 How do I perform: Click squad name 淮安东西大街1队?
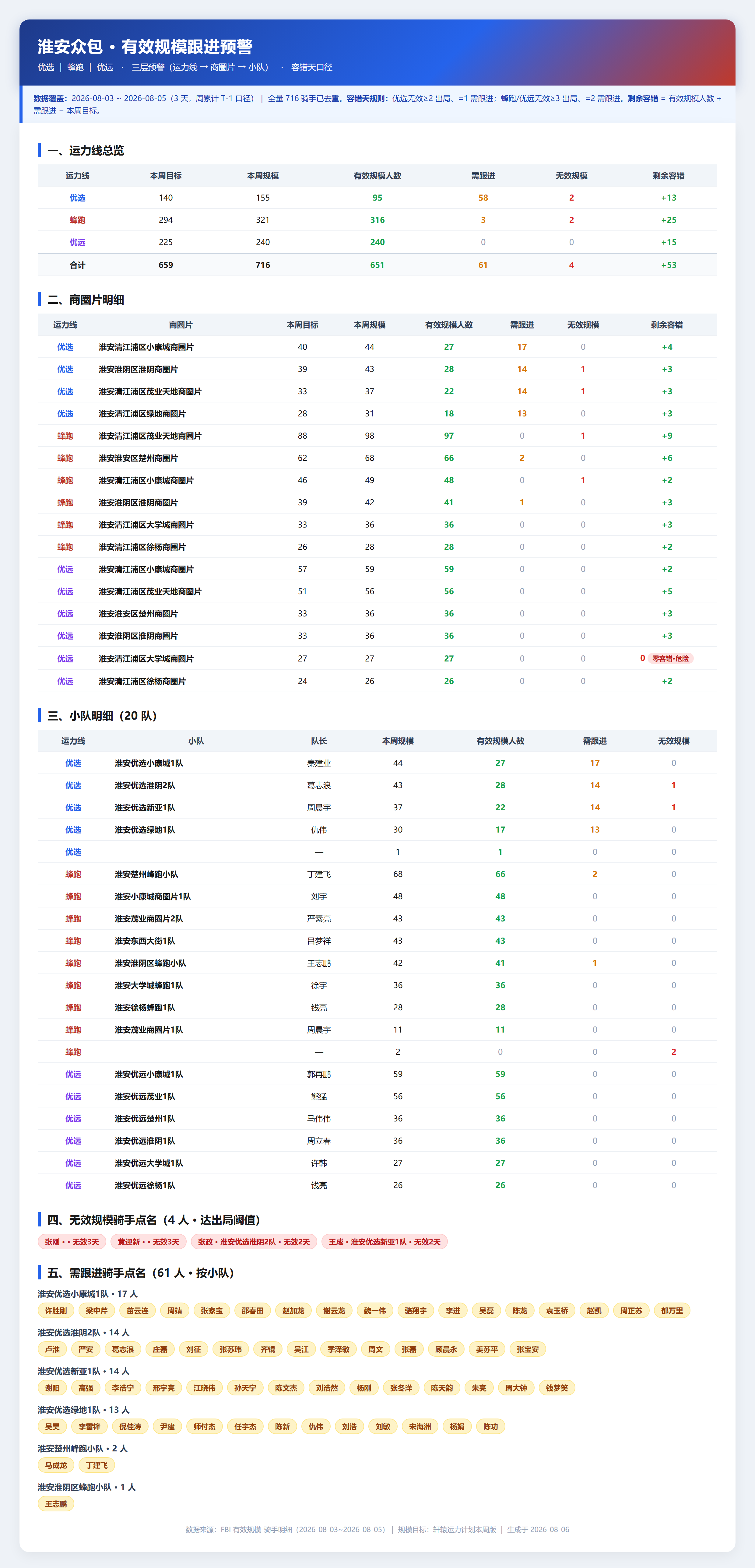point(145,941)
